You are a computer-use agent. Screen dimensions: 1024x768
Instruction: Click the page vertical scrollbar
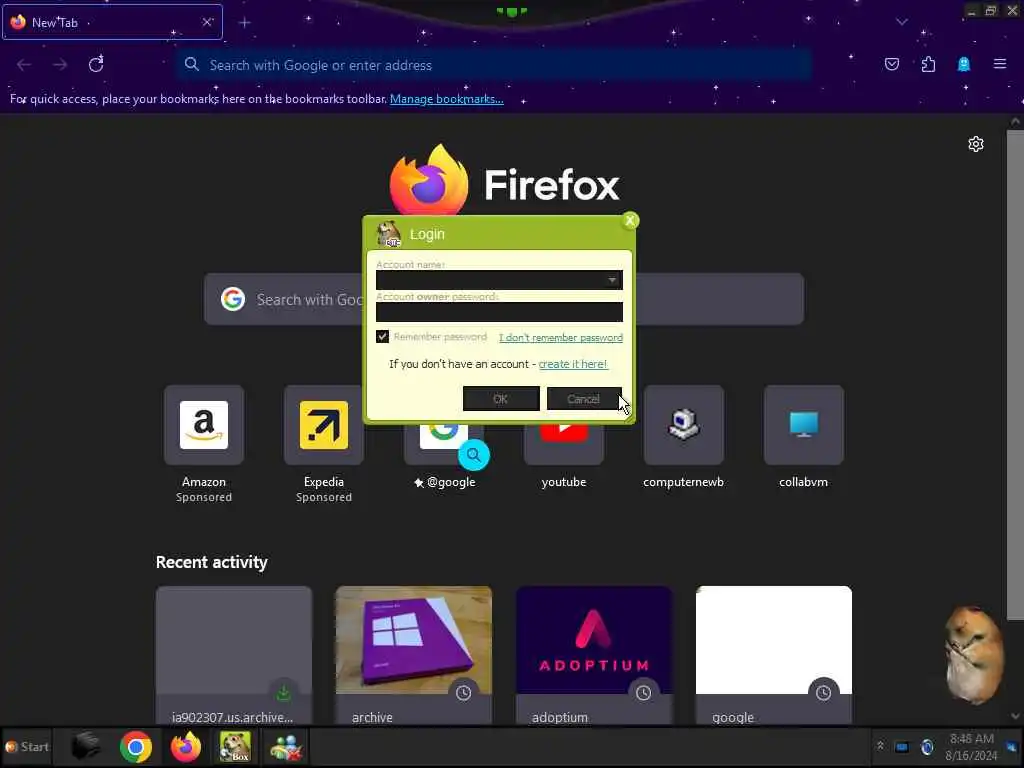click(x=1015, y=375)
